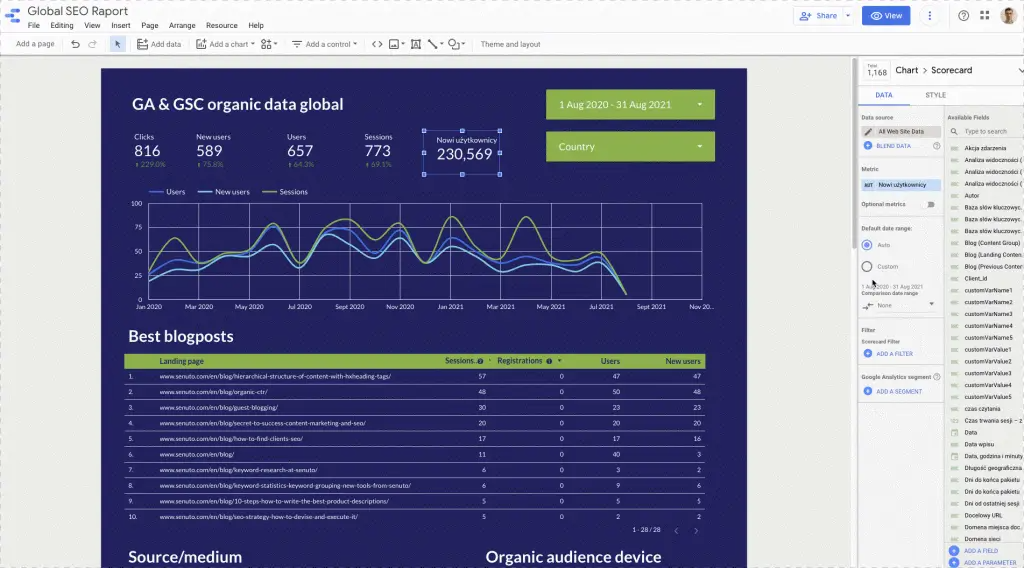Click the Blend Data help icon

pyautogui.click(x=936, y=146)
